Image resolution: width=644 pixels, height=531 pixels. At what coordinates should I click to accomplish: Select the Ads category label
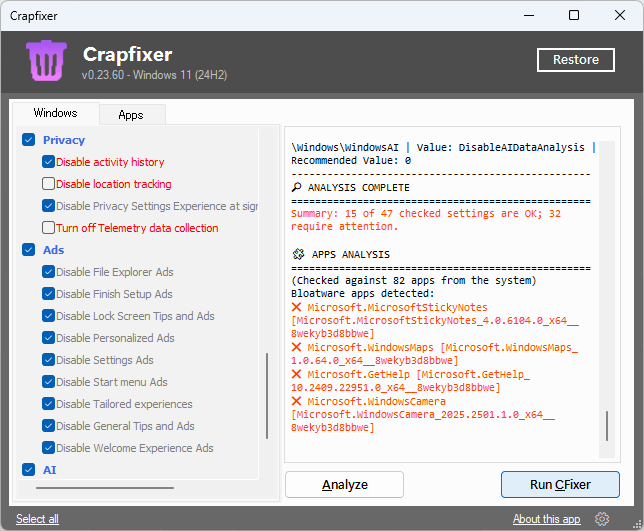(53, 250)
